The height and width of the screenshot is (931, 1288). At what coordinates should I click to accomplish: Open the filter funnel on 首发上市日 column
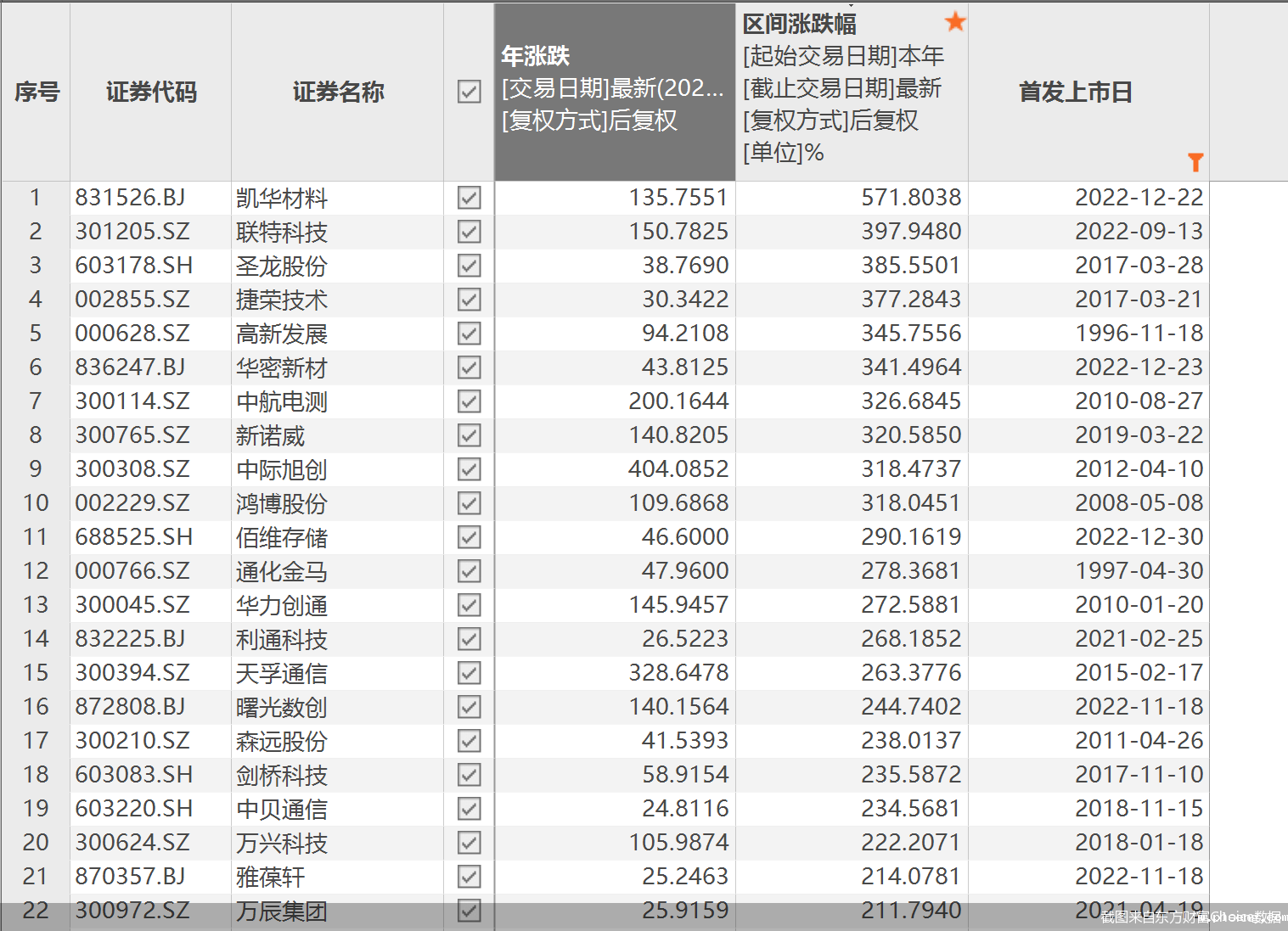[1196, 161]
